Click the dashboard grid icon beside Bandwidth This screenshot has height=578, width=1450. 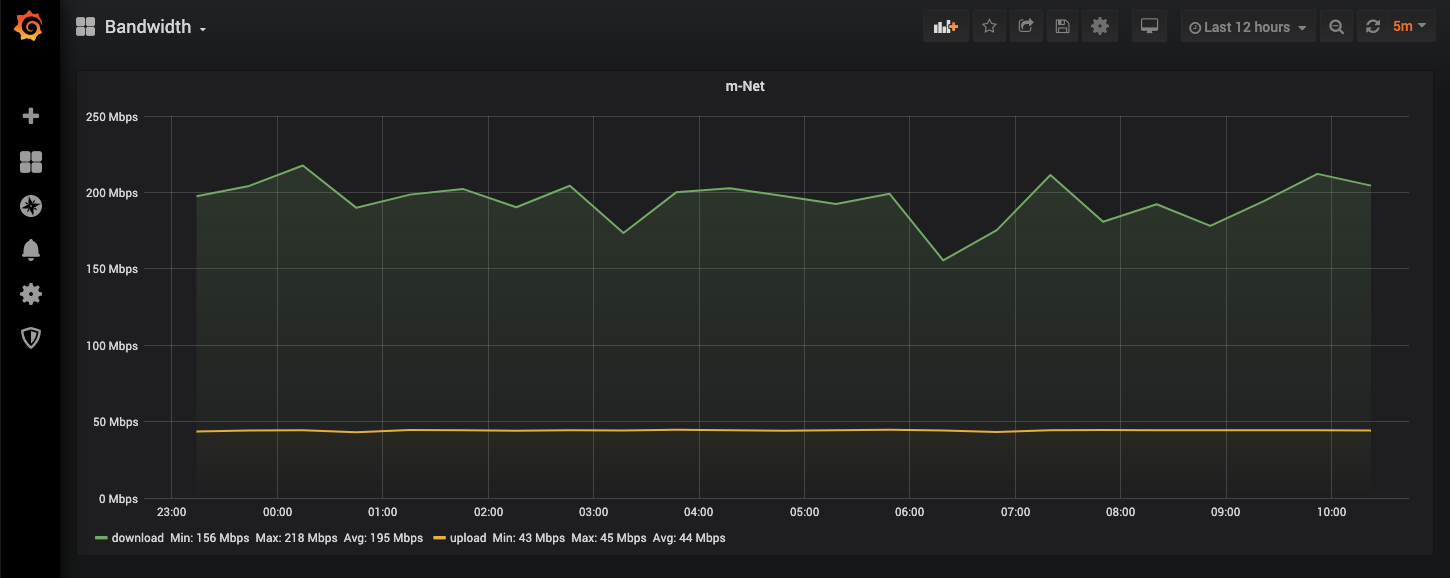86,27
